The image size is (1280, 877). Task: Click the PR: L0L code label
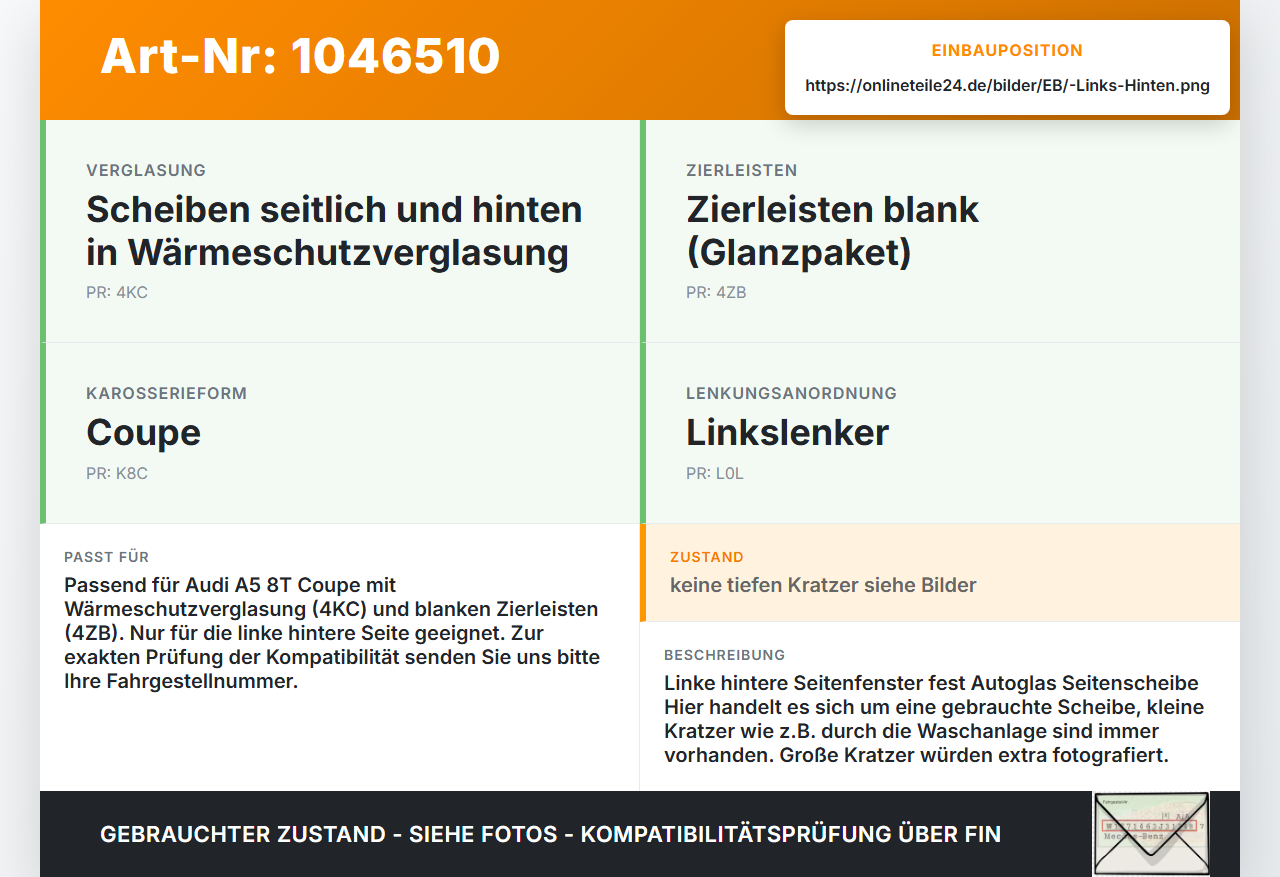tap(715, 474)
